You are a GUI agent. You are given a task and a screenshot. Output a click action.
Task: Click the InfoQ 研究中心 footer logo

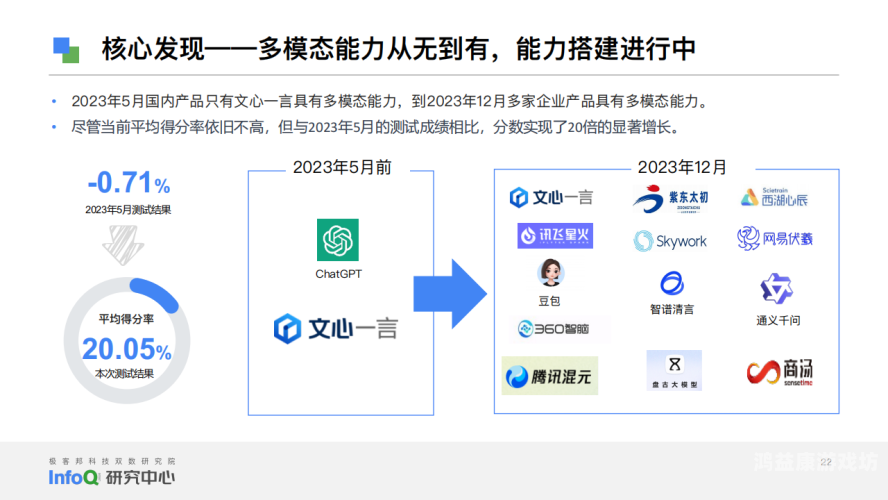[x=112, y=477]
